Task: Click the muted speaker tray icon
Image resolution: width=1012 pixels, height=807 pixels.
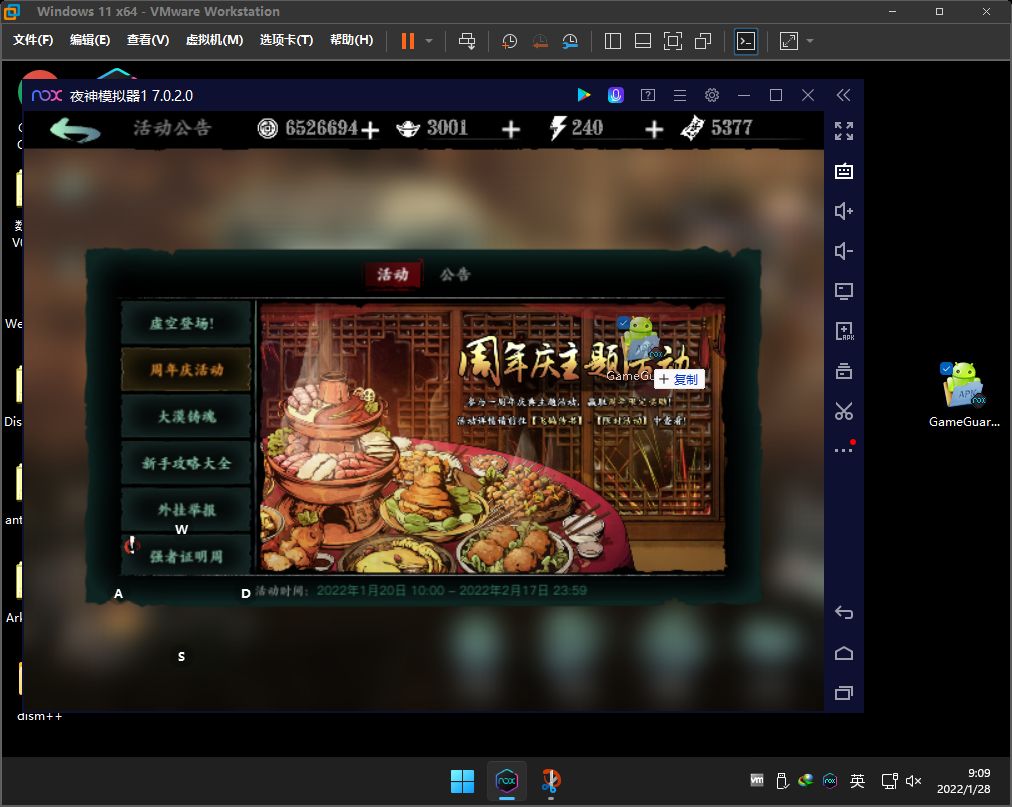Action: point(913,781)
